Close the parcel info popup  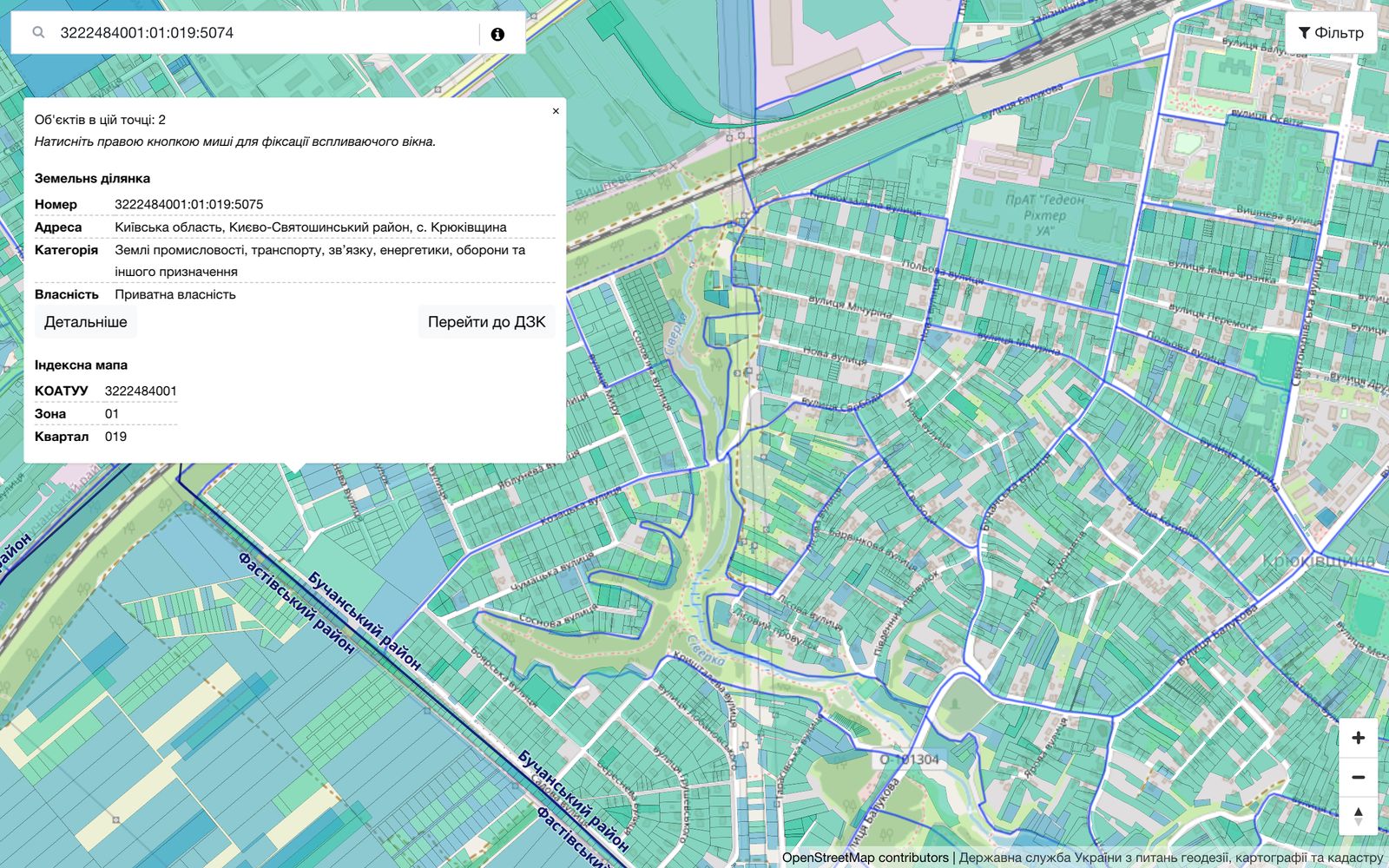point(556,111)
